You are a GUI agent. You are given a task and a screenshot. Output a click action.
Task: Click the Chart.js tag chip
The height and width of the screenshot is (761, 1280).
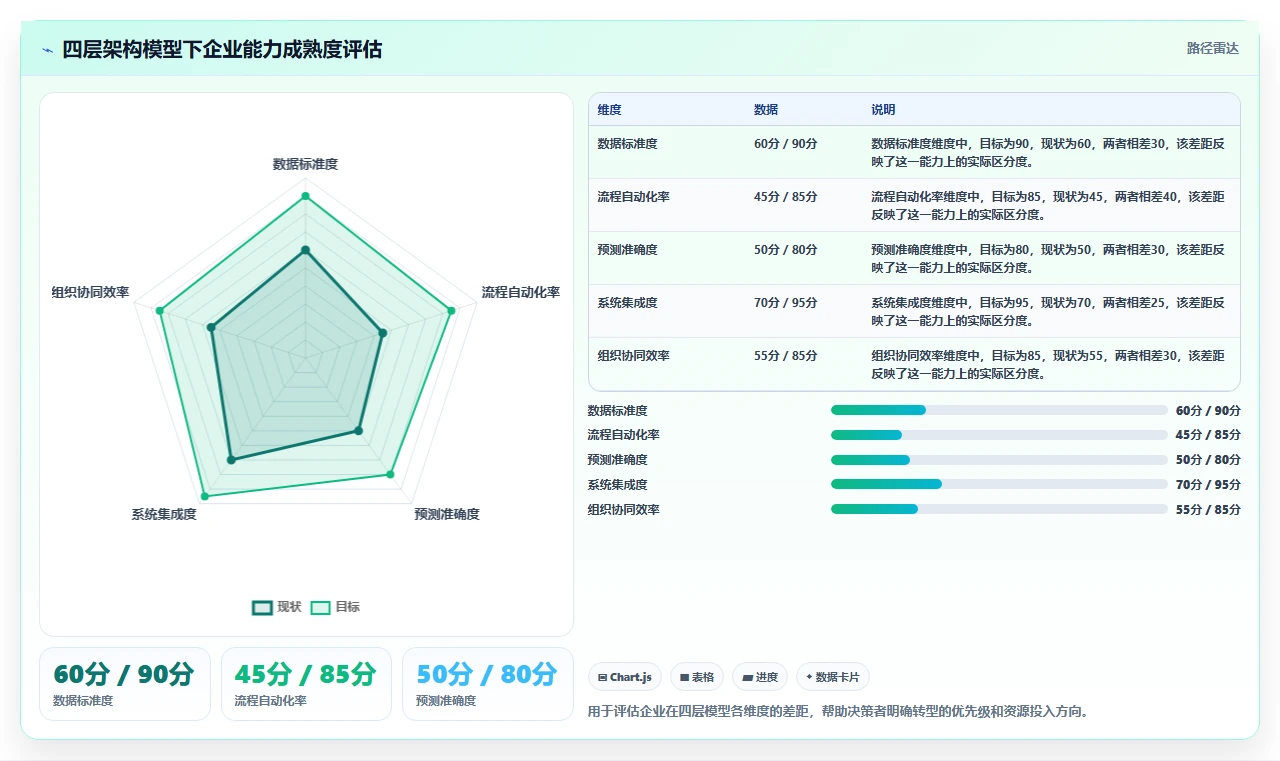625,677
